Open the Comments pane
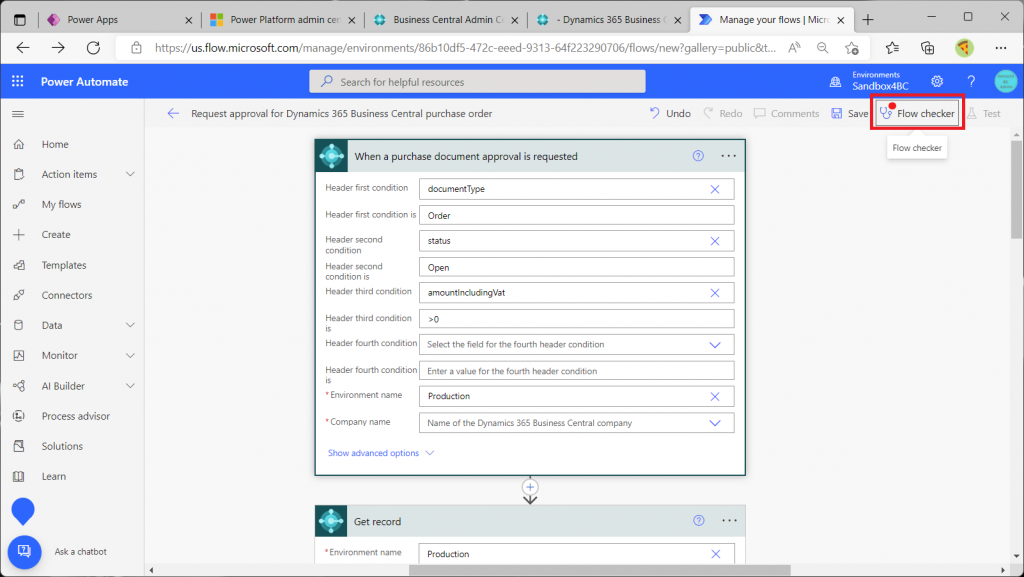Screen dimensions: 1024x577 786,114
